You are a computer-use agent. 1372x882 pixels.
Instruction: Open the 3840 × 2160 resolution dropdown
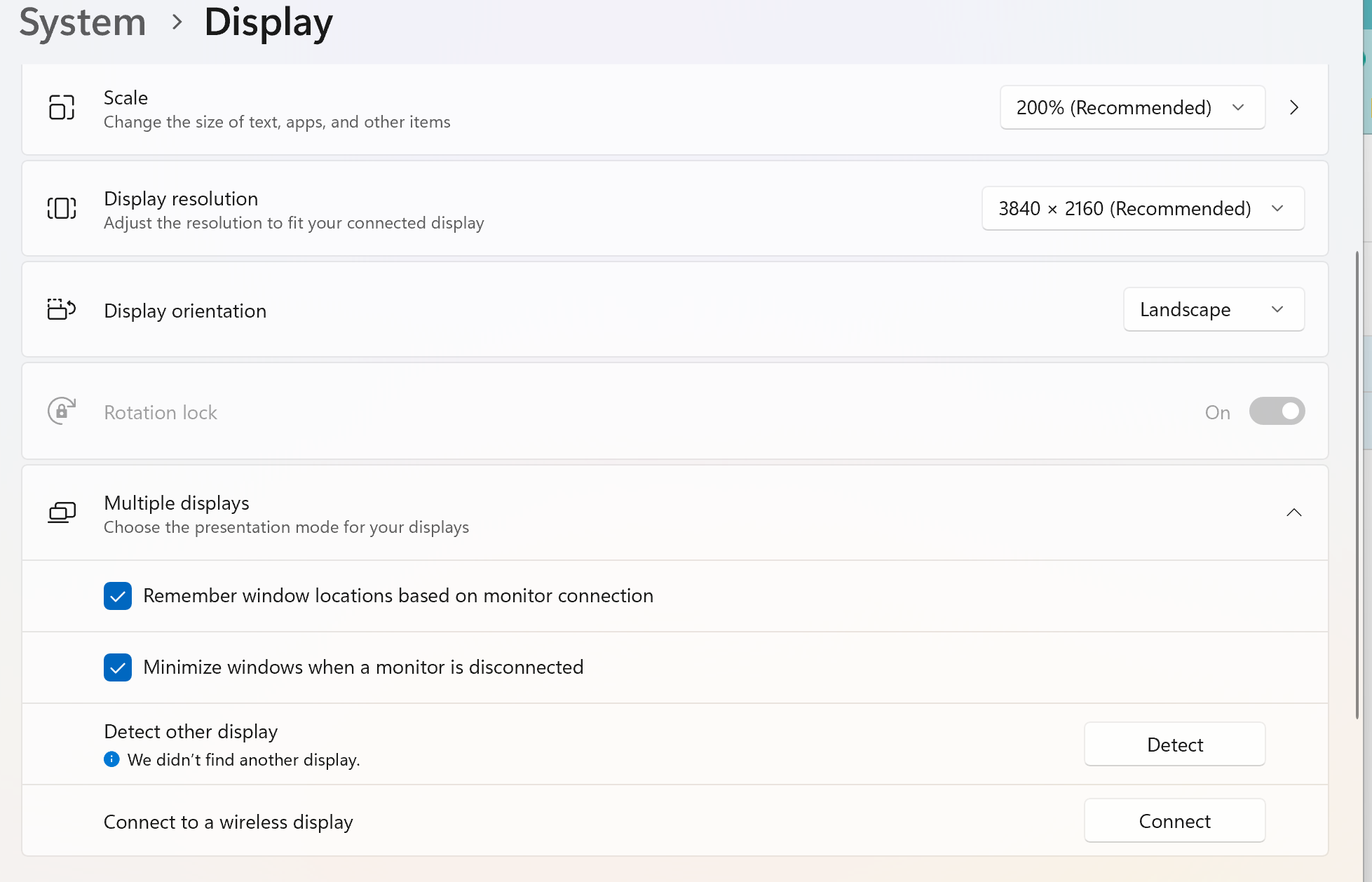1143,208
